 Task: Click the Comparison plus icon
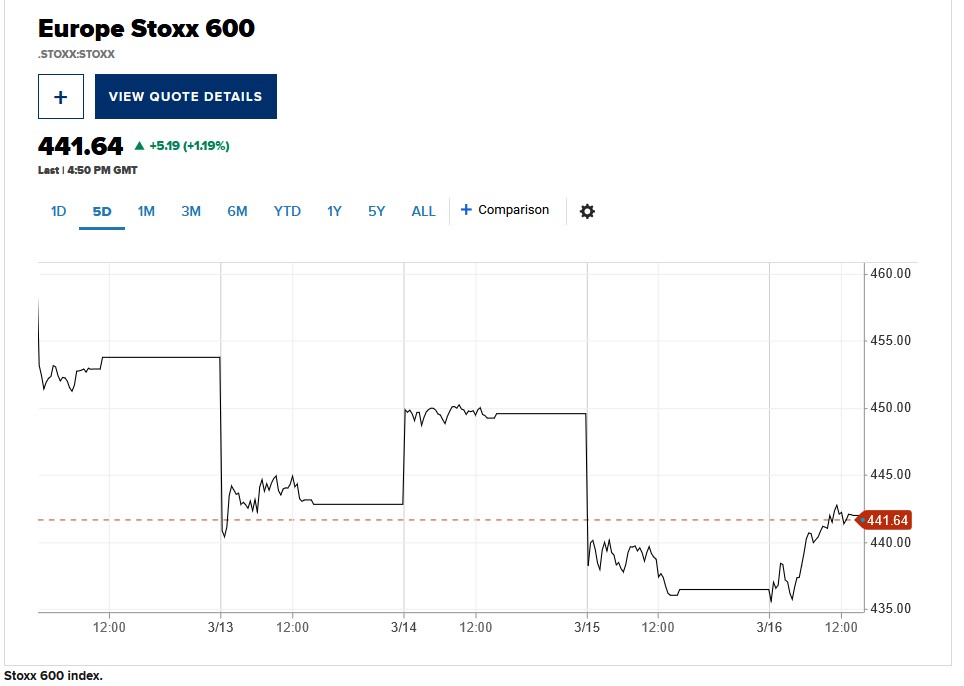466,210
